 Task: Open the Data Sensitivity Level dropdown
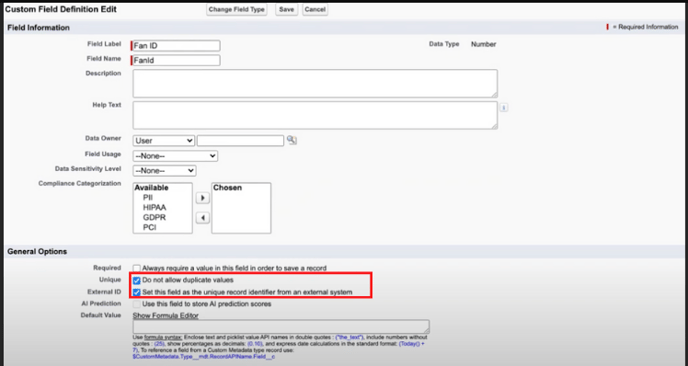(x=164, y=171)
